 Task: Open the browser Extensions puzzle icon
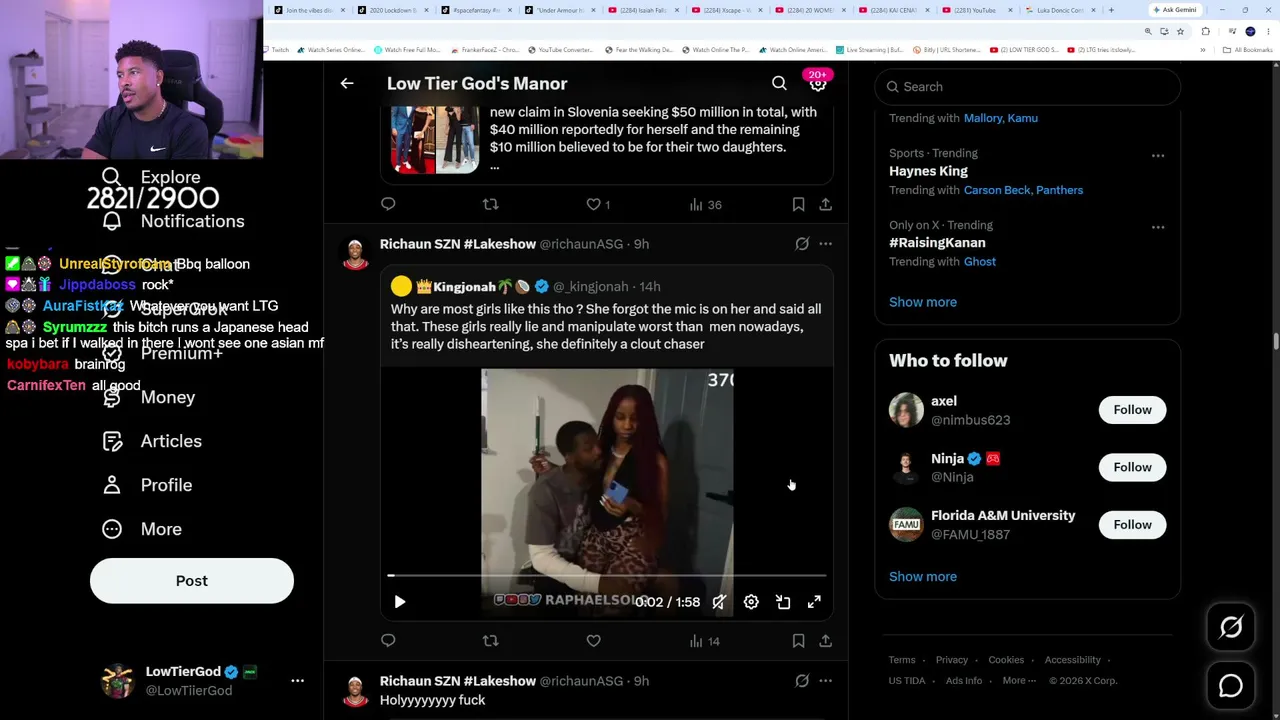tap(1205, 31)
